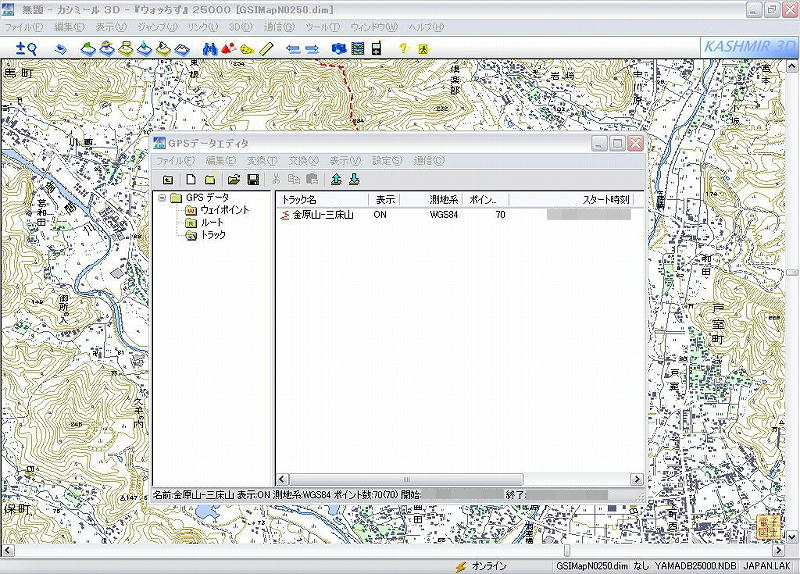Open the リンク(L) menu
This screenshot has width=800, height=574.
(x=203, y=27)
